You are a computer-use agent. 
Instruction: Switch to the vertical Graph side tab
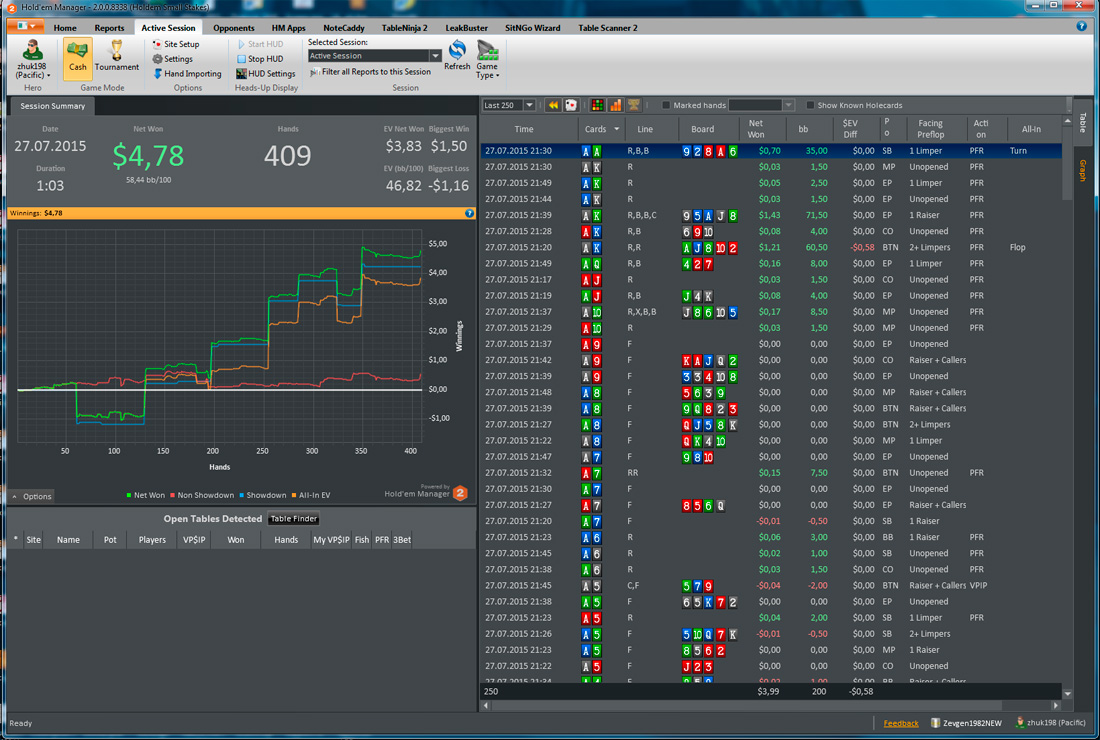1082,170
